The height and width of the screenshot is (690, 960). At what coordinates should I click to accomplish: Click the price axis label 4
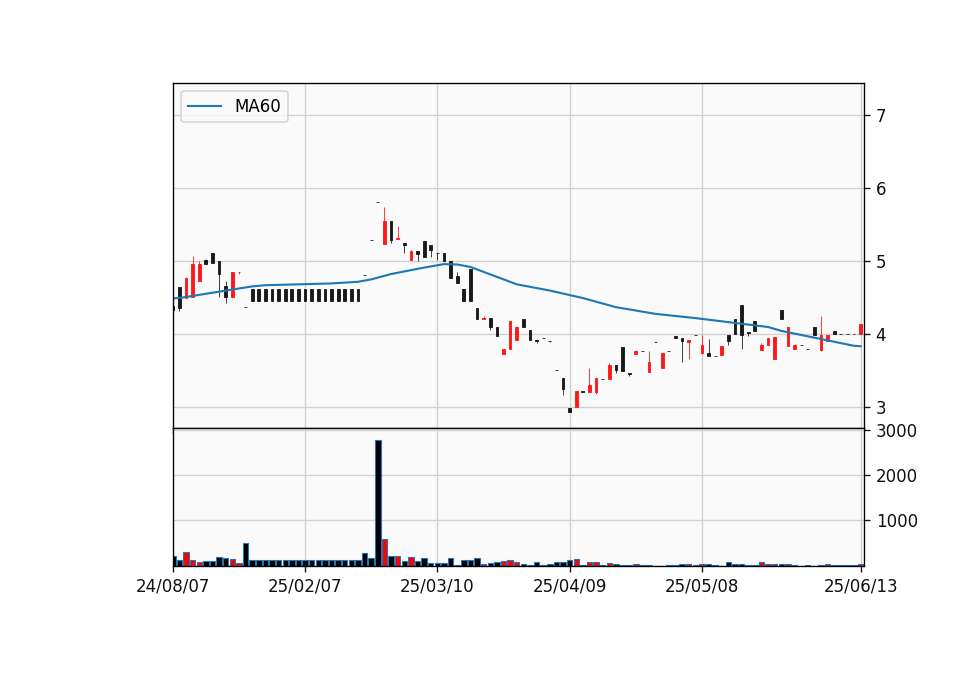tap(881, 334)
